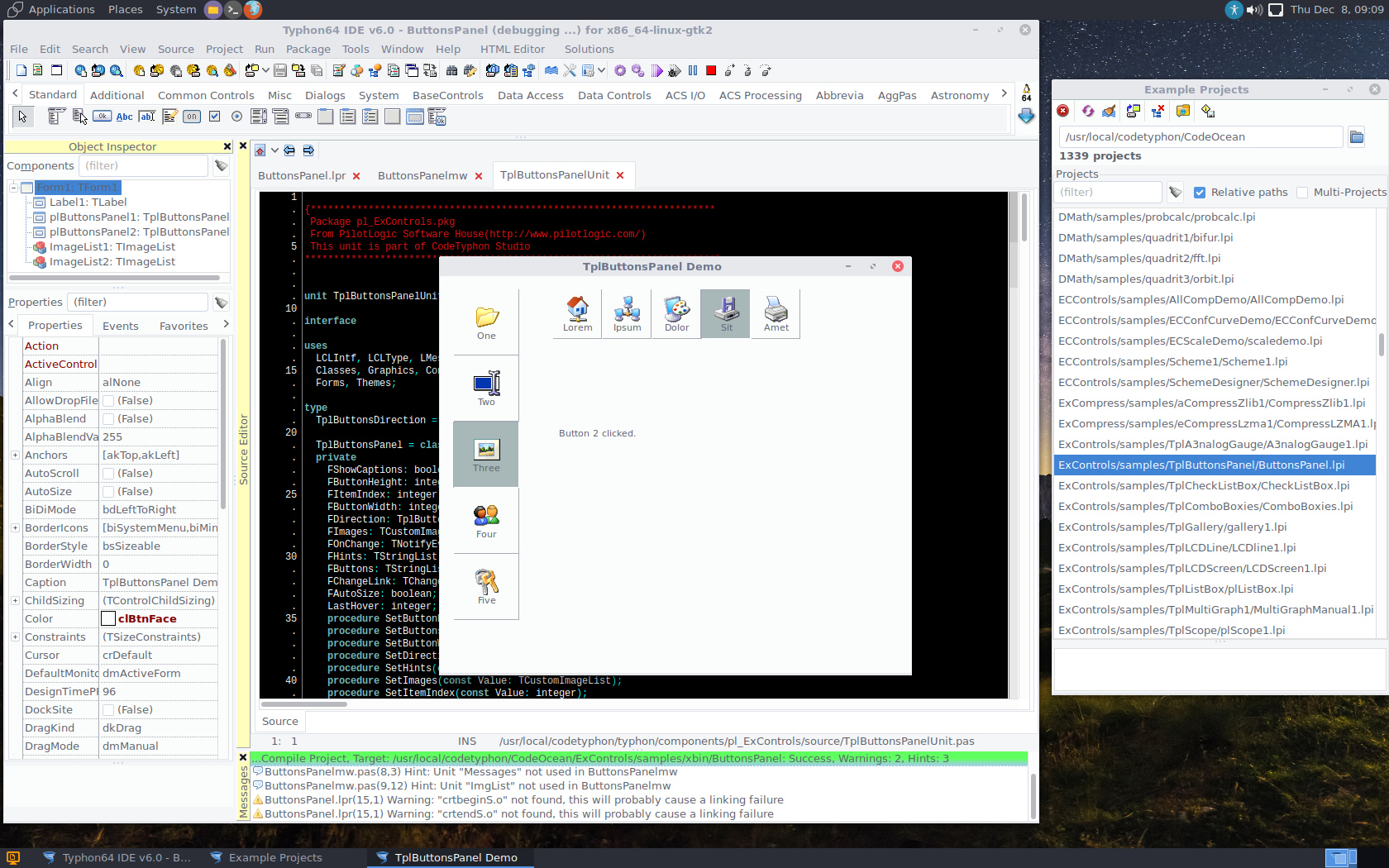Select the TButton 'Ok' component on palette
1389x868 pixels.
[102, 117]
